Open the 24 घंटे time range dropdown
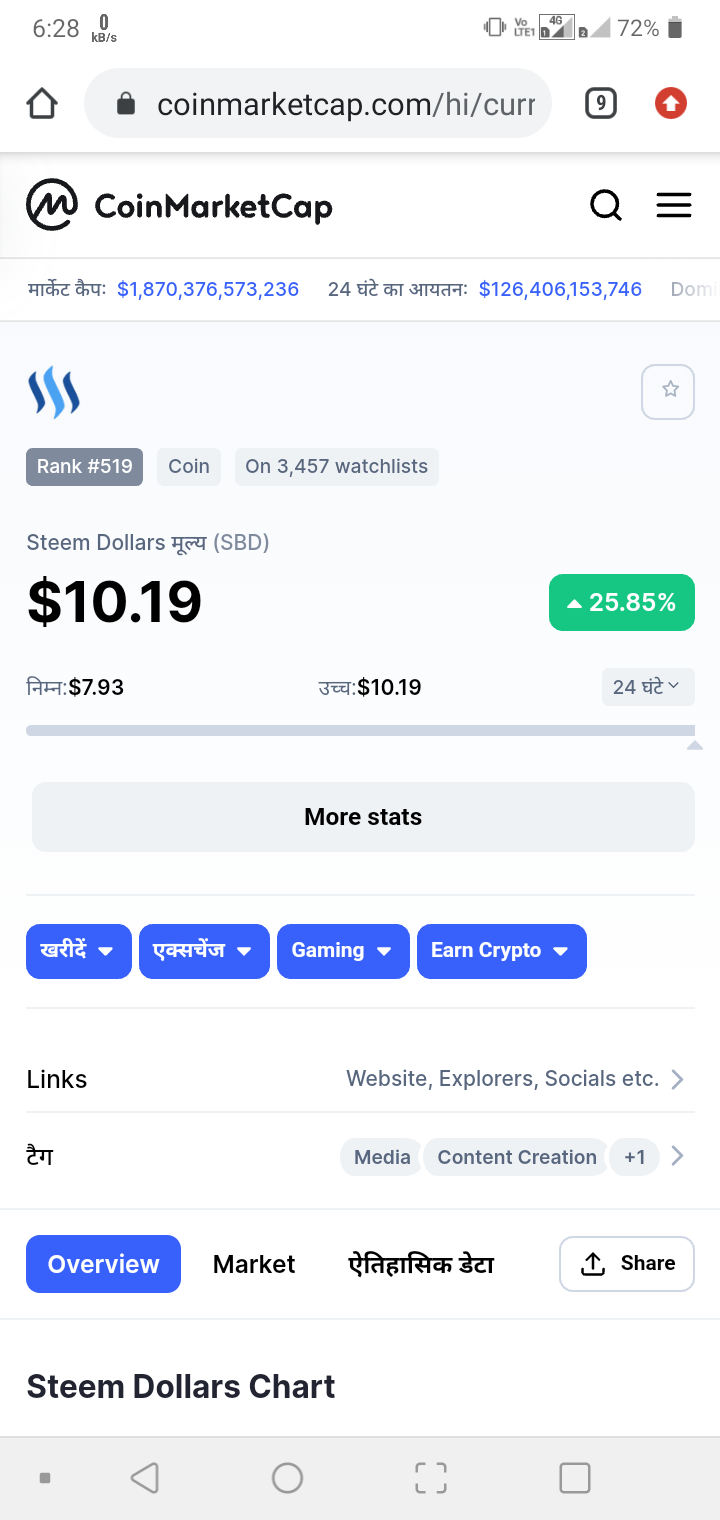 tap(648, 687)
